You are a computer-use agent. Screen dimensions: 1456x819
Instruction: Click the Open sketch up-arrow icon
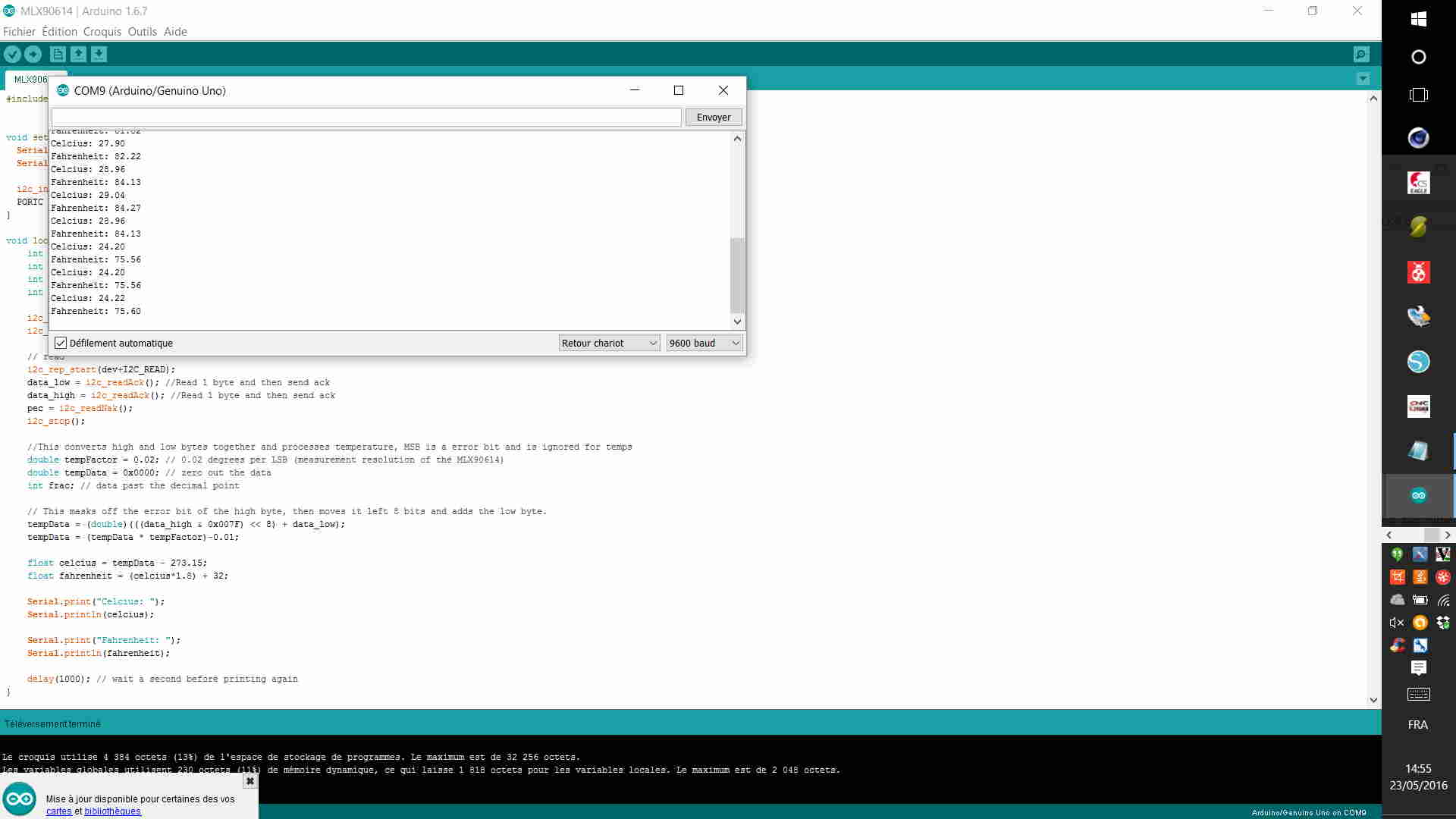tap(78, 54)
